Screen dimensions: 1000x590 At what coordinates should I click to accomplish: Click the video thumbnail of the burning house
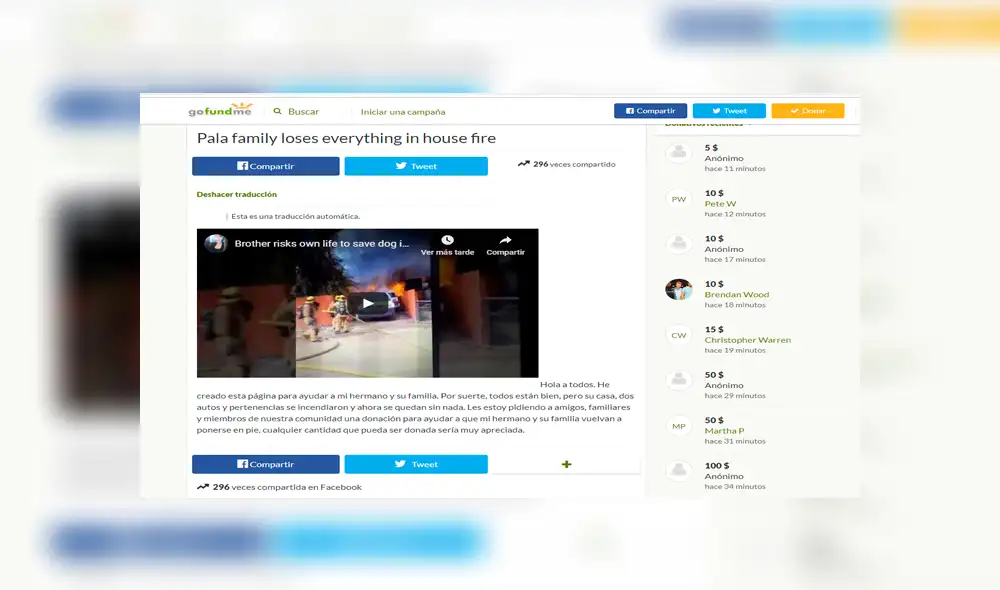[367, 303]
